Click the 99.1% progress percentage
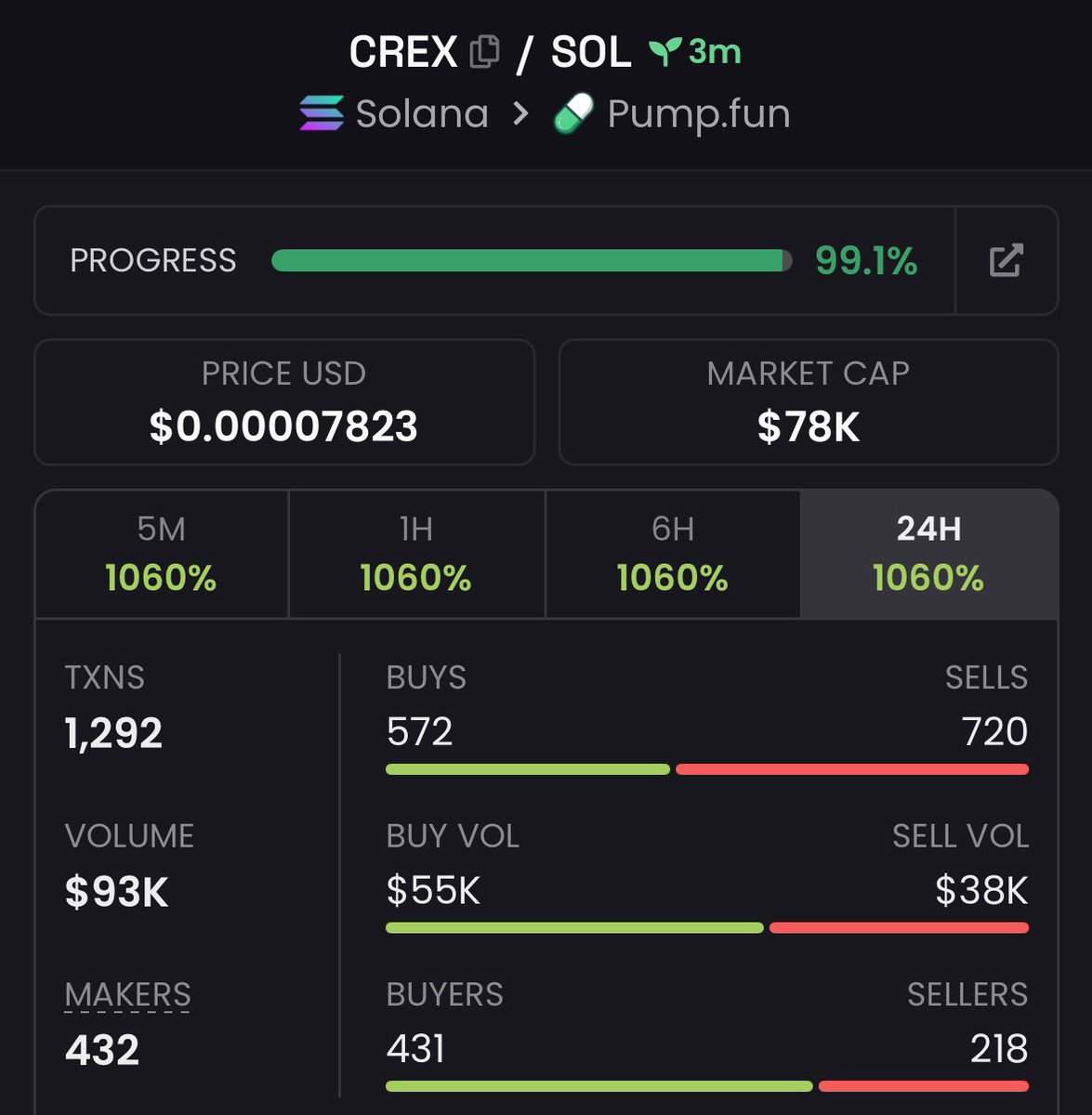The width and height of the screenshot is (1092, 1115). pos(865,261)
